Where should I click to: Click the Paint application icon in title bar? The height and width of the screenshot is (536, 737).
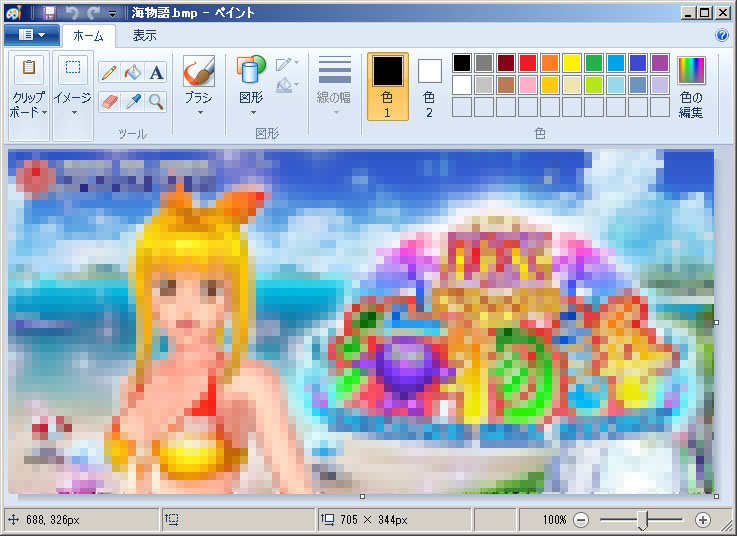13,13
